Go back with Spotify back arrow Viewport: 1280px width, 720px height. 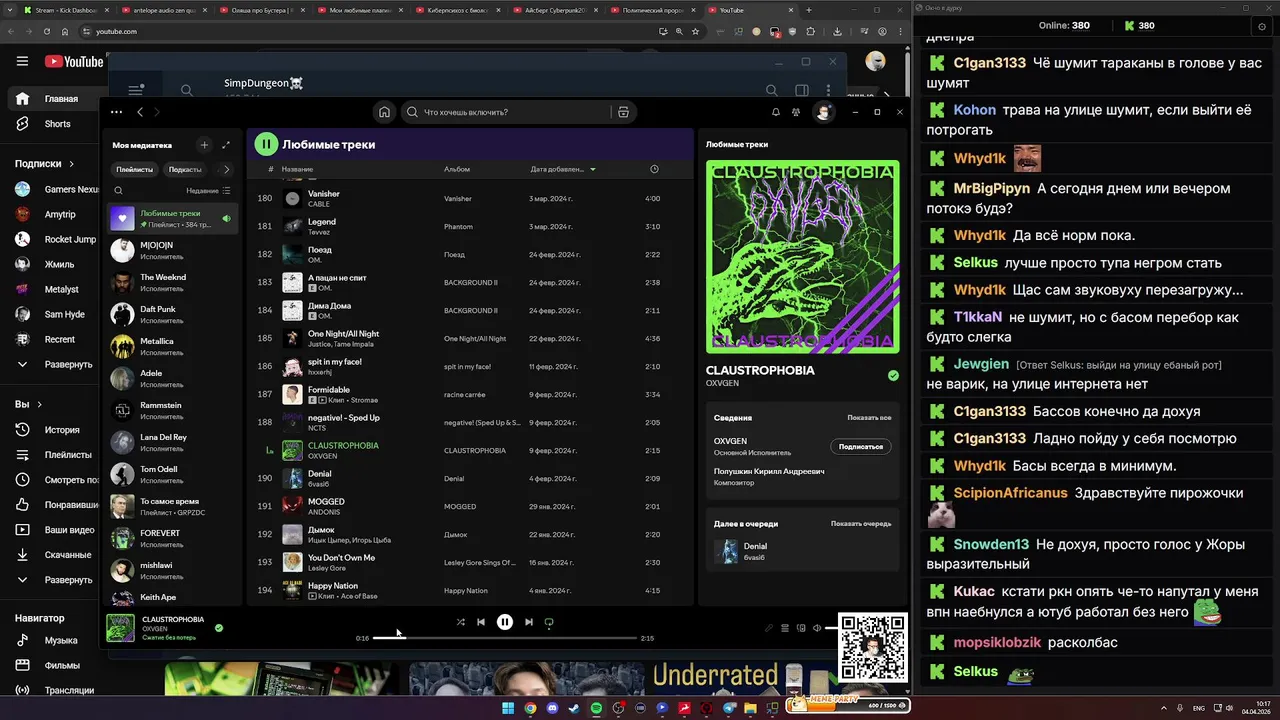click(x=140, y=112)
